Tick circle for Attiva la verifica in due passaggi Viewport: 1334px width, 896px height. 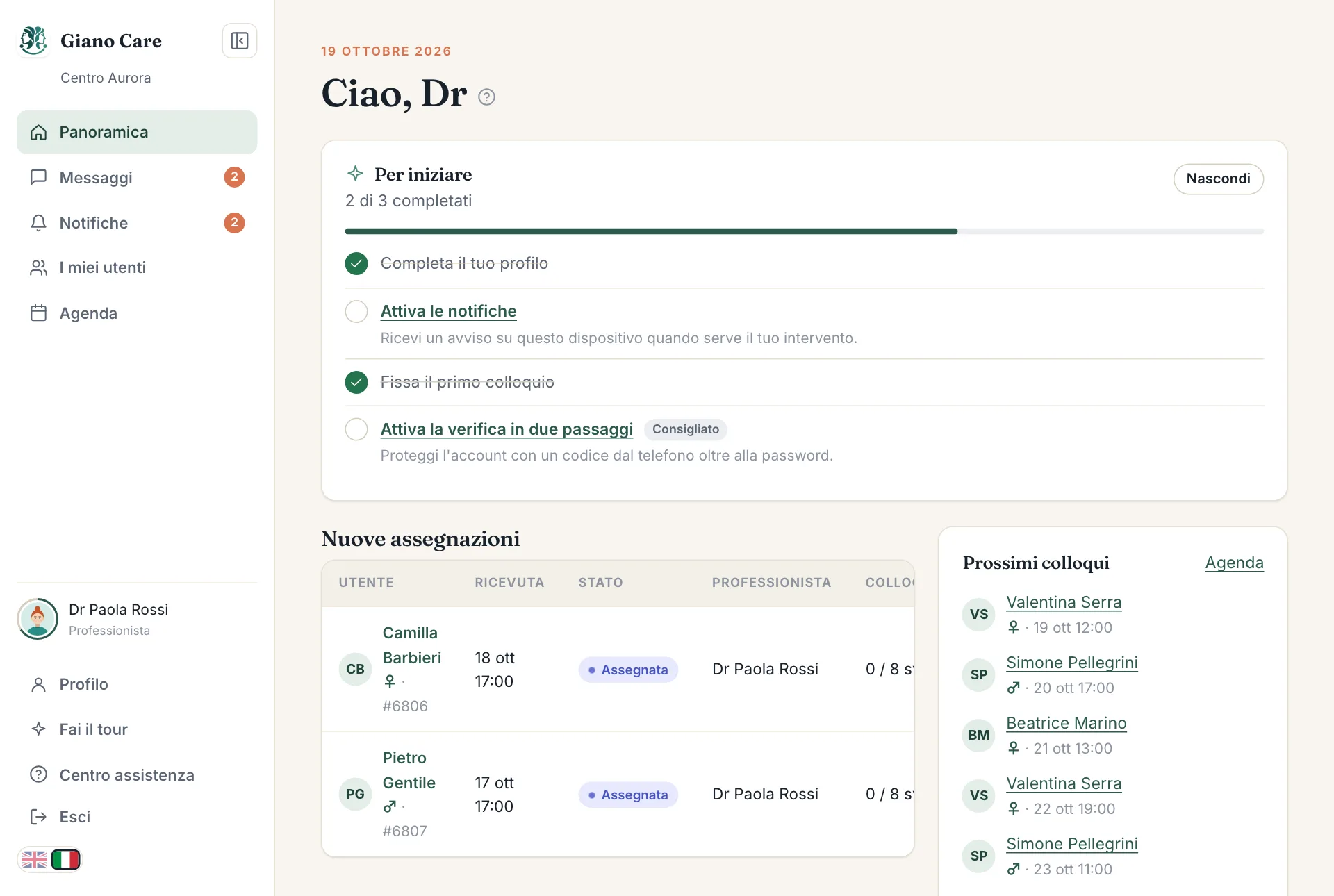[x=356, y=429]
